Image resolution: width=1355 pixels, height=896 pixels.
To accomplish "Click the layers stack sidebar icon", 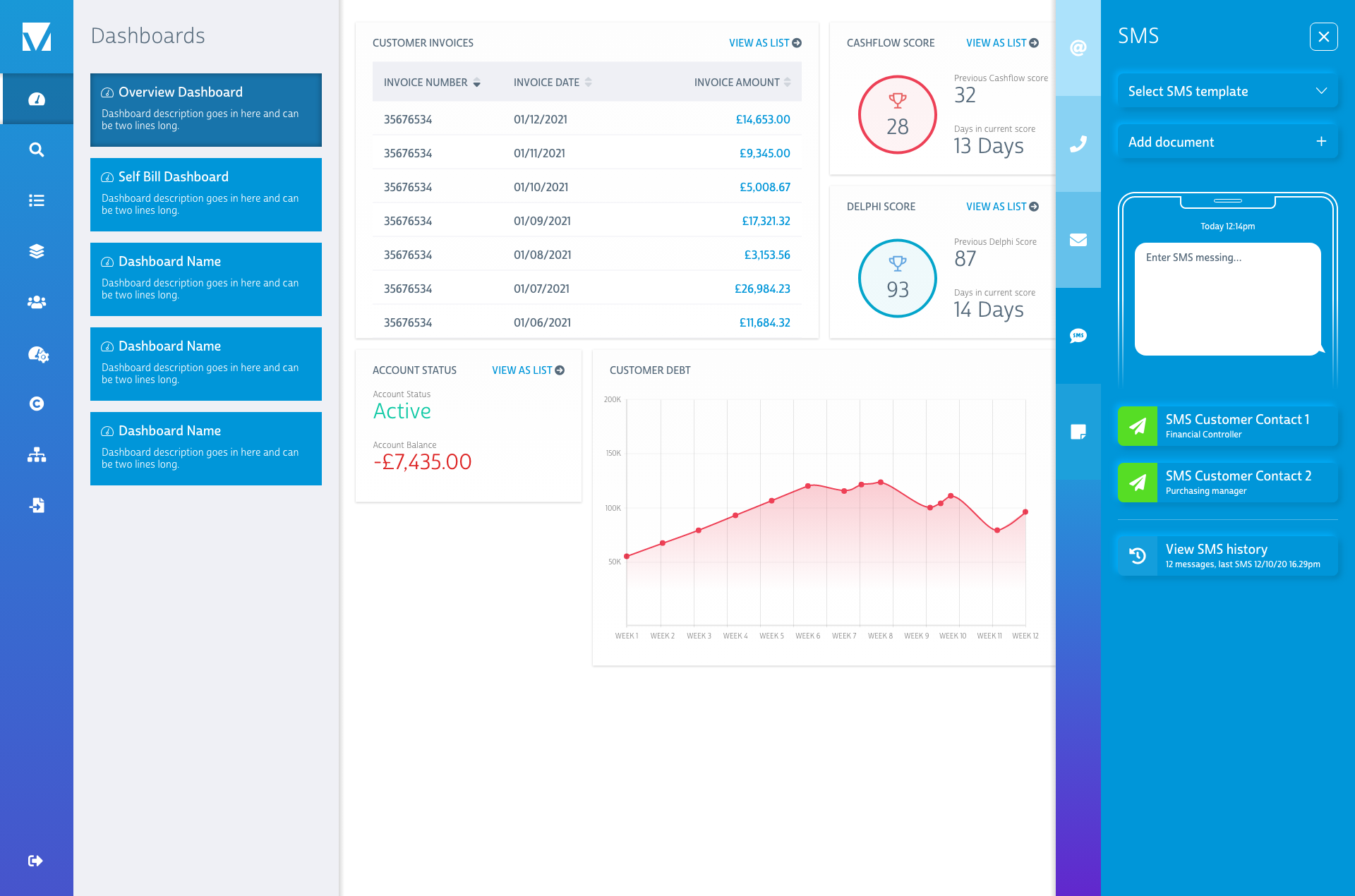I will point(37,251).
